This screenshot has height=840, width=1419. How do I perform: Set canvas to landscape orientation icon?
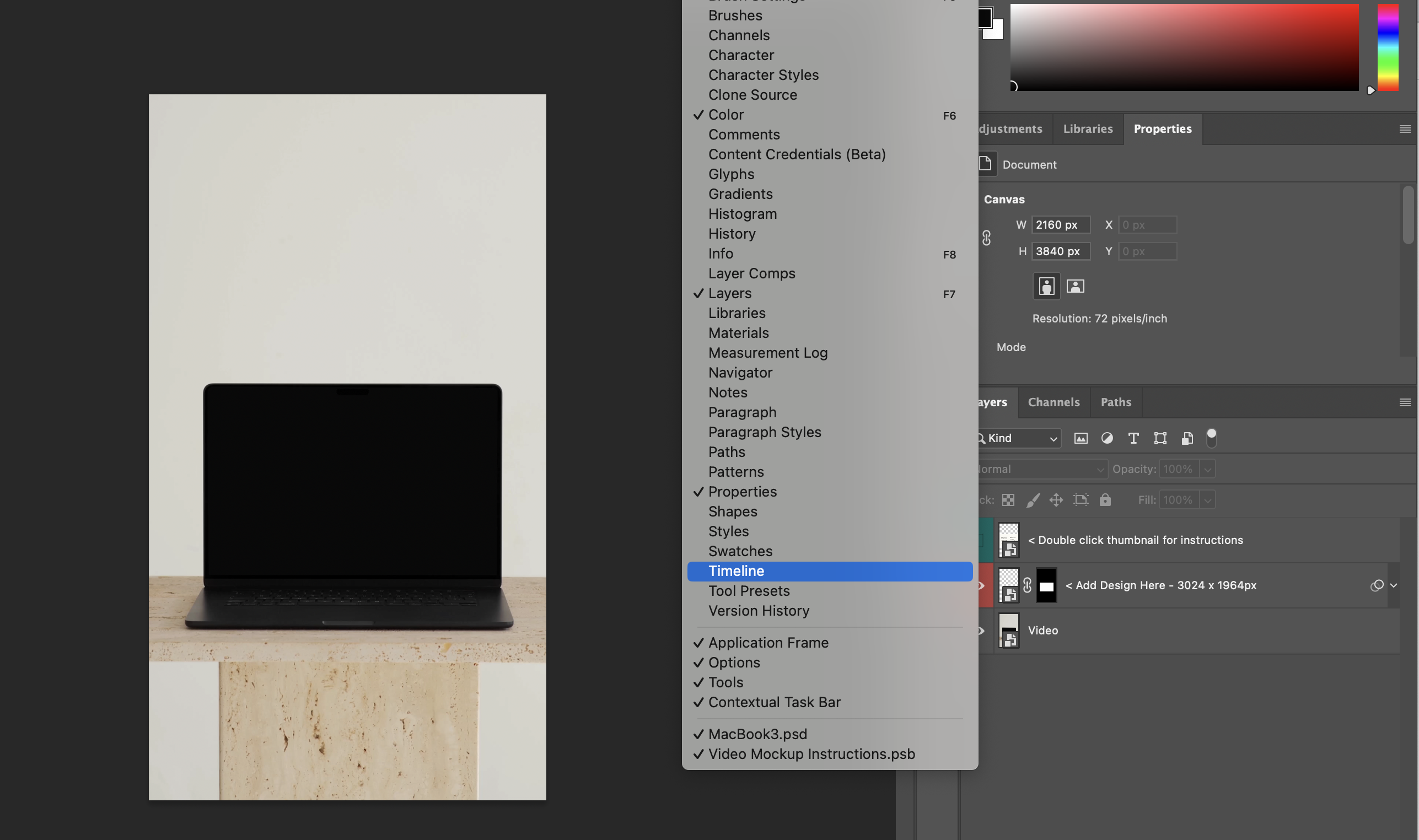[1075, 287]
